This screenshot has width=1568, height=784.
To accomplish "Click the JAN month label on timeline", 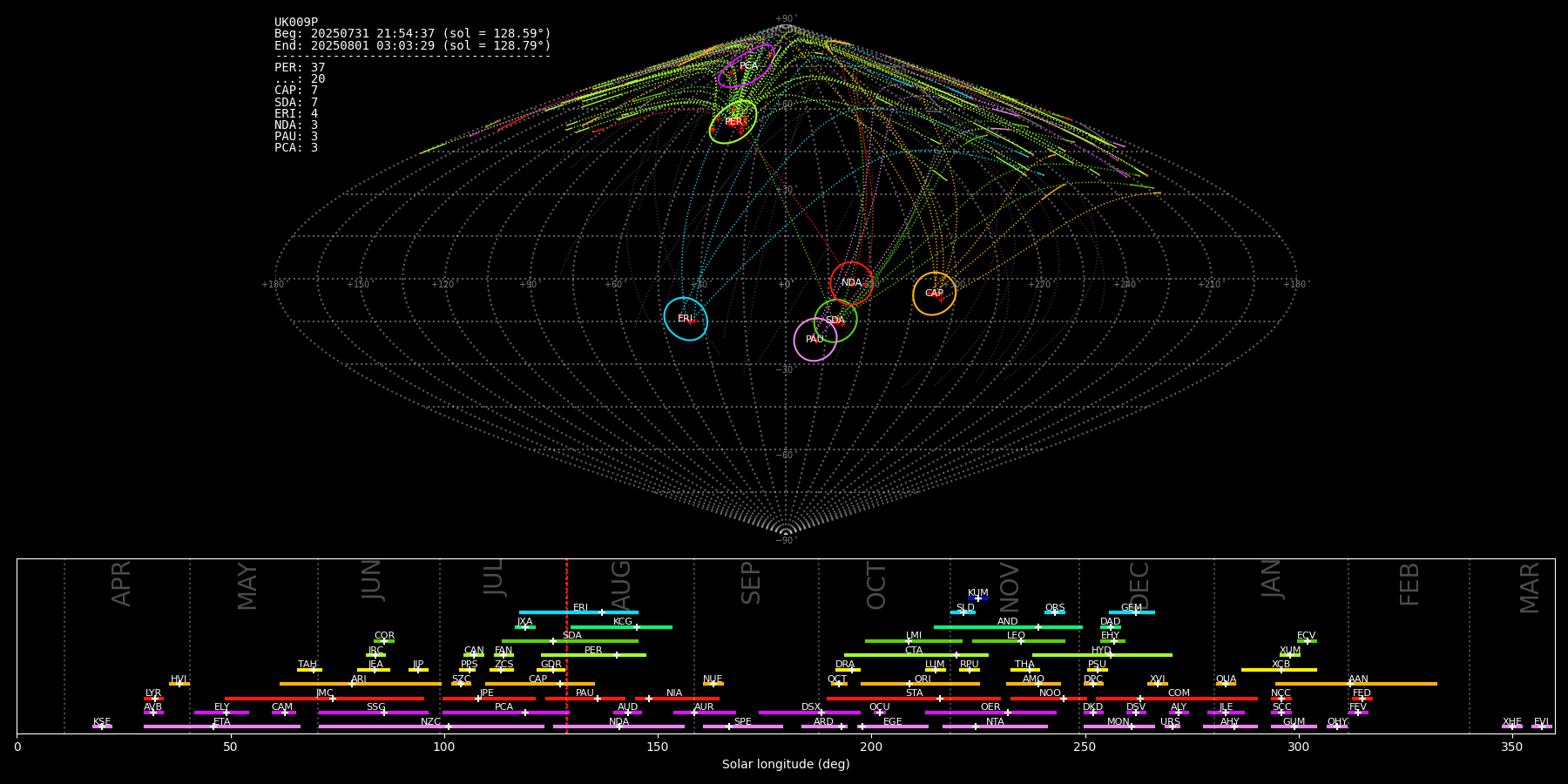I will pos(1272,579).
